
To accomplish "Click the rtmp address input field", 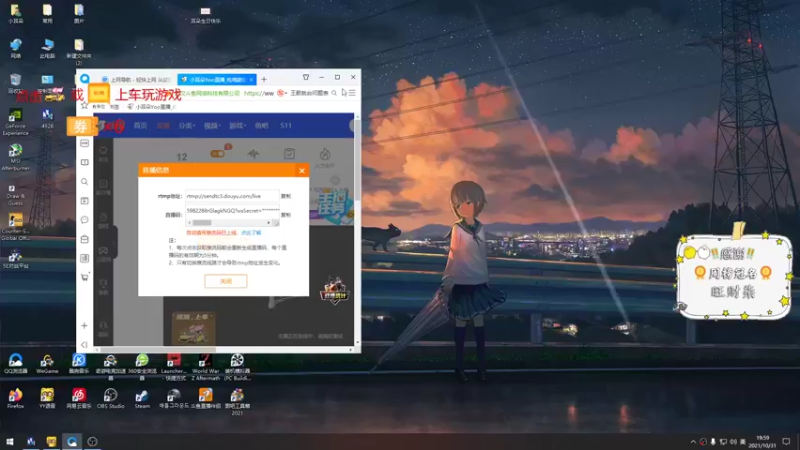I will click(x=232, y=196).
